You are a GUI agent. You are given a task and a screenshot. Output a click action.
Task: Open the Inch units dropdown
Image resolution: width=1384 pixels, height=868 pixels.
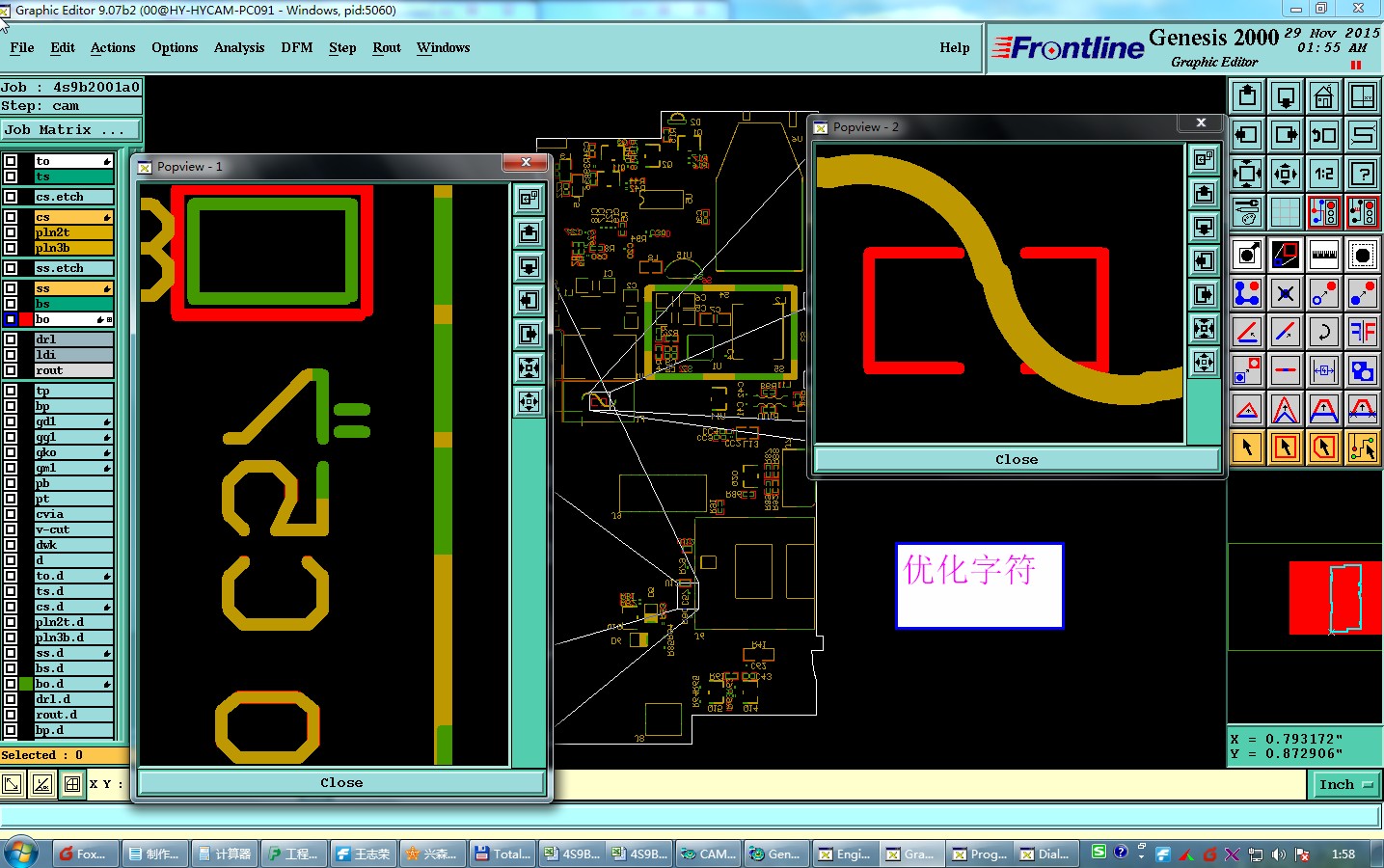1346,785
